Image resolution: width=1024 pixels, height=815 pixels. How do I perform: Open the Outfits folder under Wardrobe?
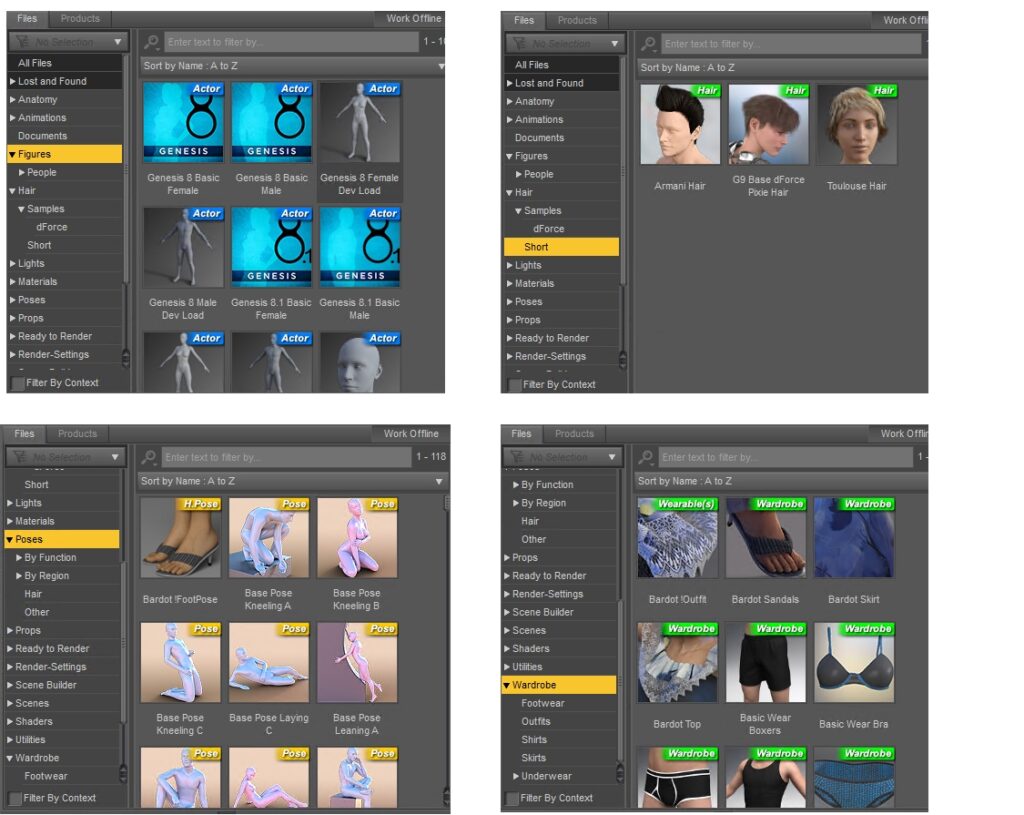tap(536, 721)
